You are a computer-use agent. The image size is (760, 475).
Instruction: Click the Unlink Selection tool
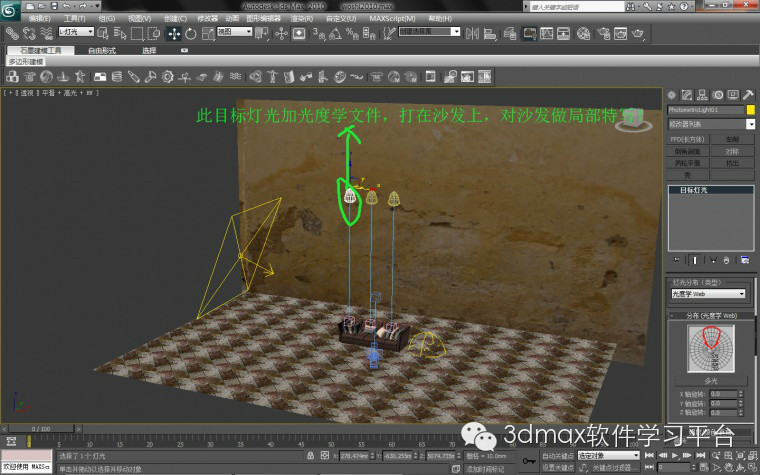tap(29, 33)
